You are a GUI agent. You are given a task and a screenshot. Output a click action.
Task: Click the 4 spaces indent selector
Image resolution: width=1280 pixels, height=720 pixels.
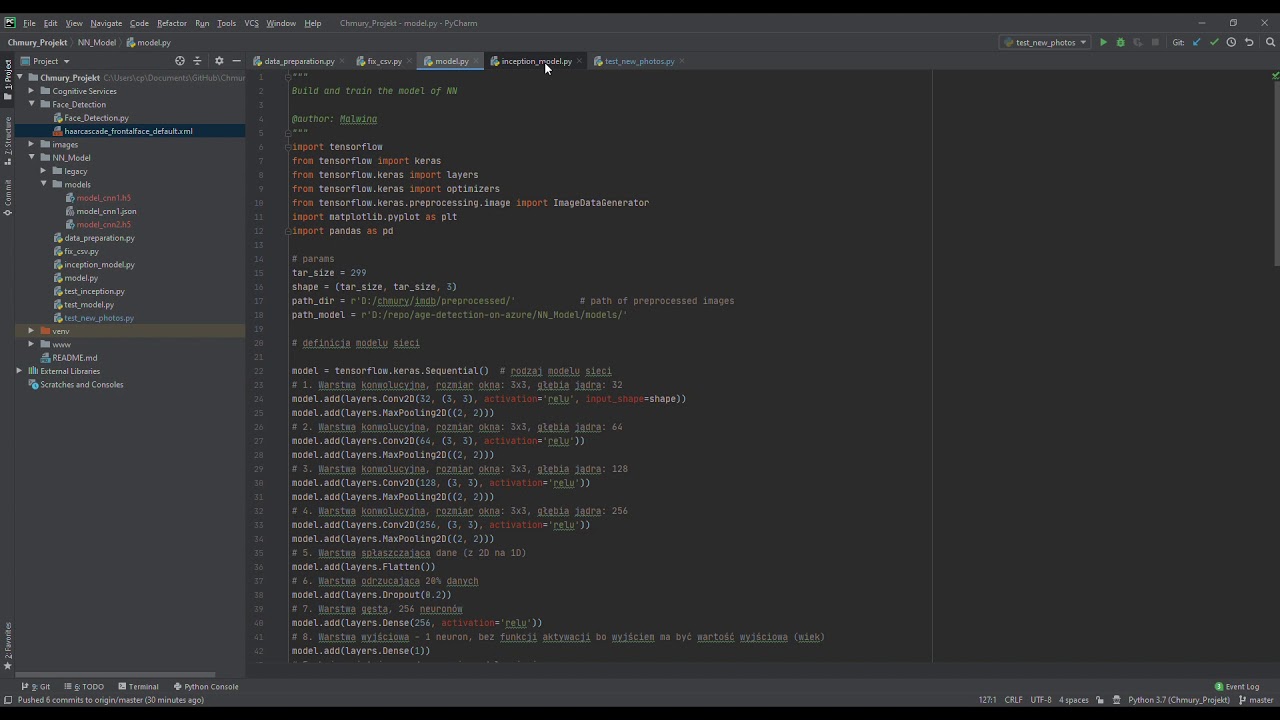pos(1074,700)
